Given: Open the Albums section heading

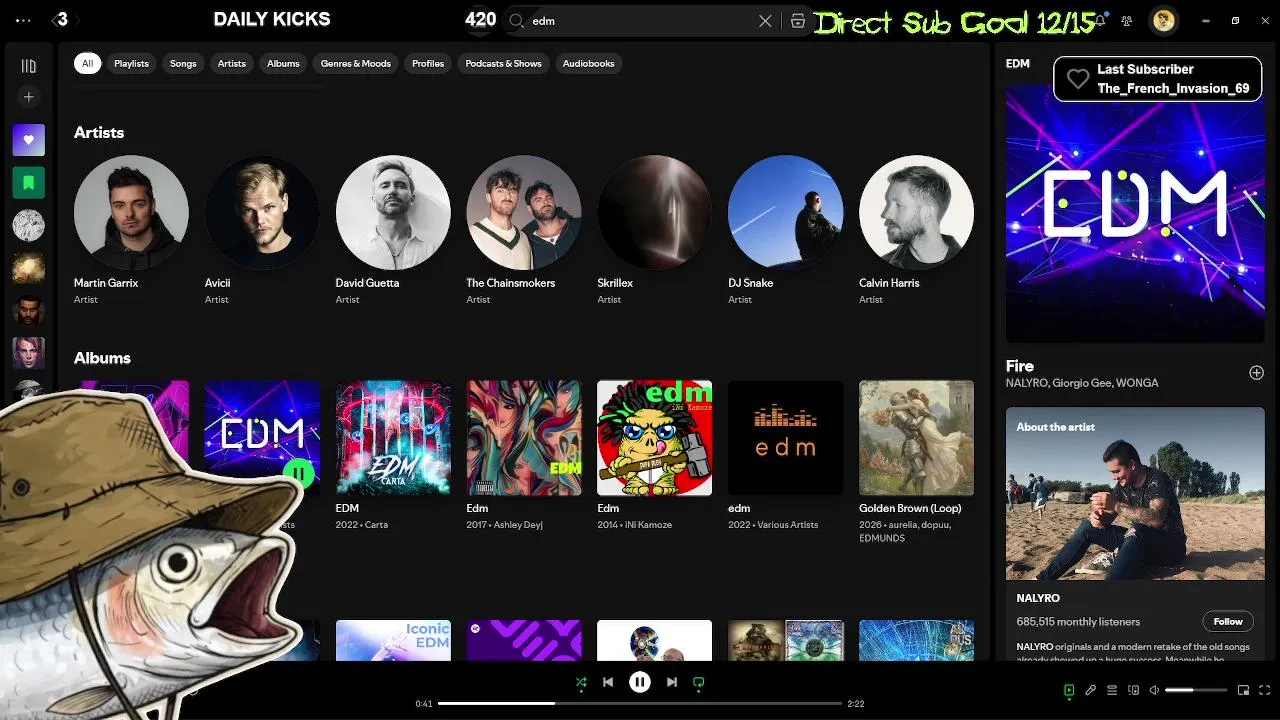Looking at the screenshot, I should 102,357.
